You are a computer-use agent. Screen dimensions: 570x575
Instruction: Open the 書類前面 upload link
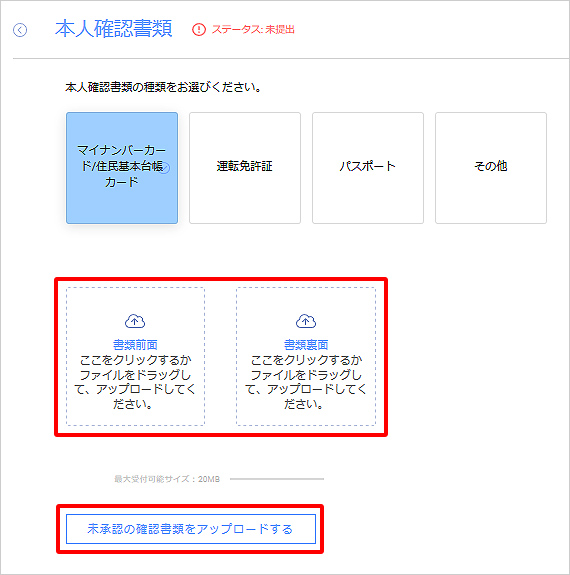pos(135,345)
